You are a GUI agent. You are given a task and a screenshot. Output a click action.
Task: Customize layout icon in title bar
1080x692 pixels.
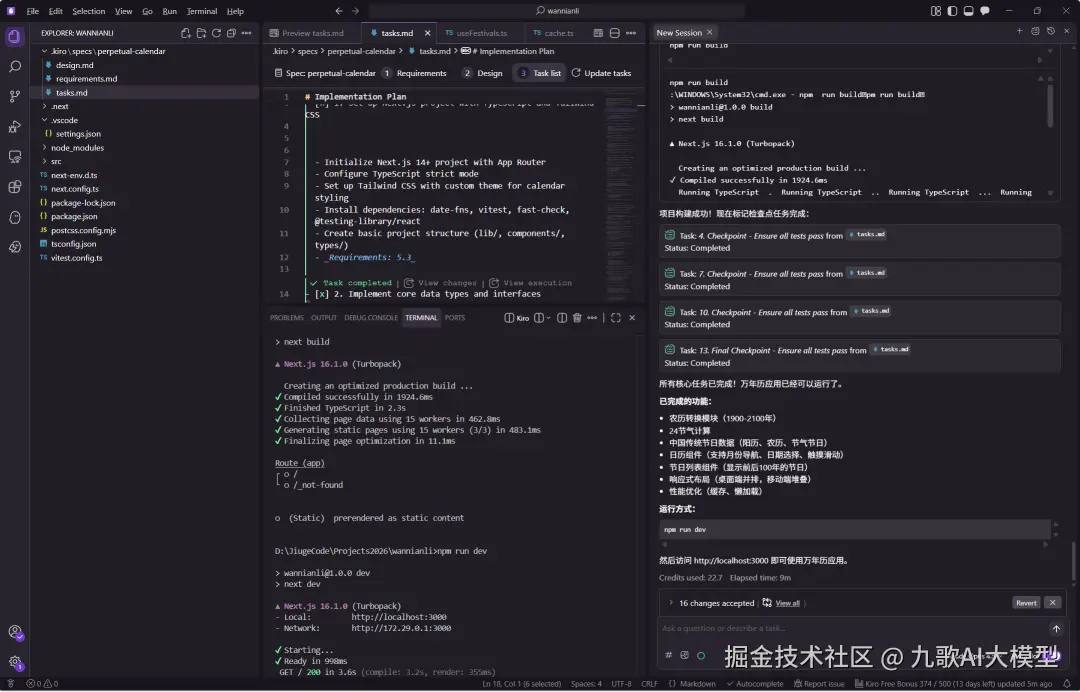(x=935, y=11)
